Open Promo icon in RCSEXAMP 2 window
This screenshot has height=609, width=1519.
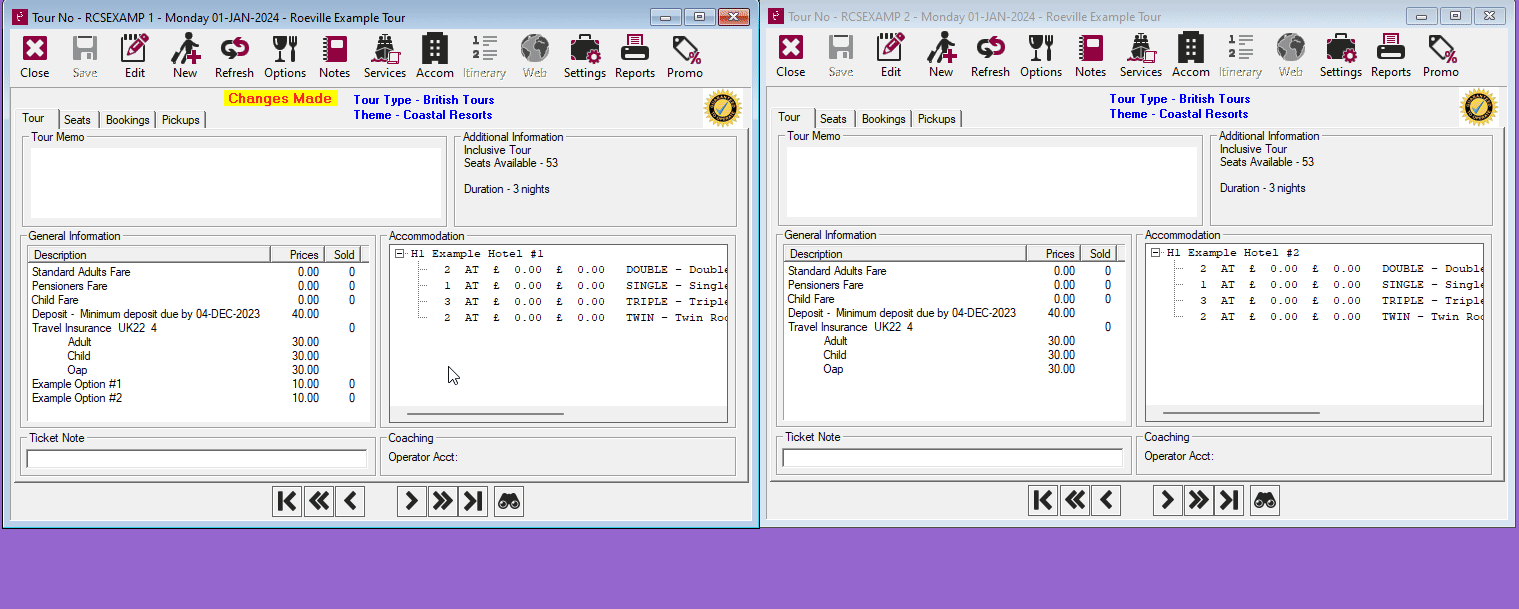pyautogui.click(x=1441, y=55)
